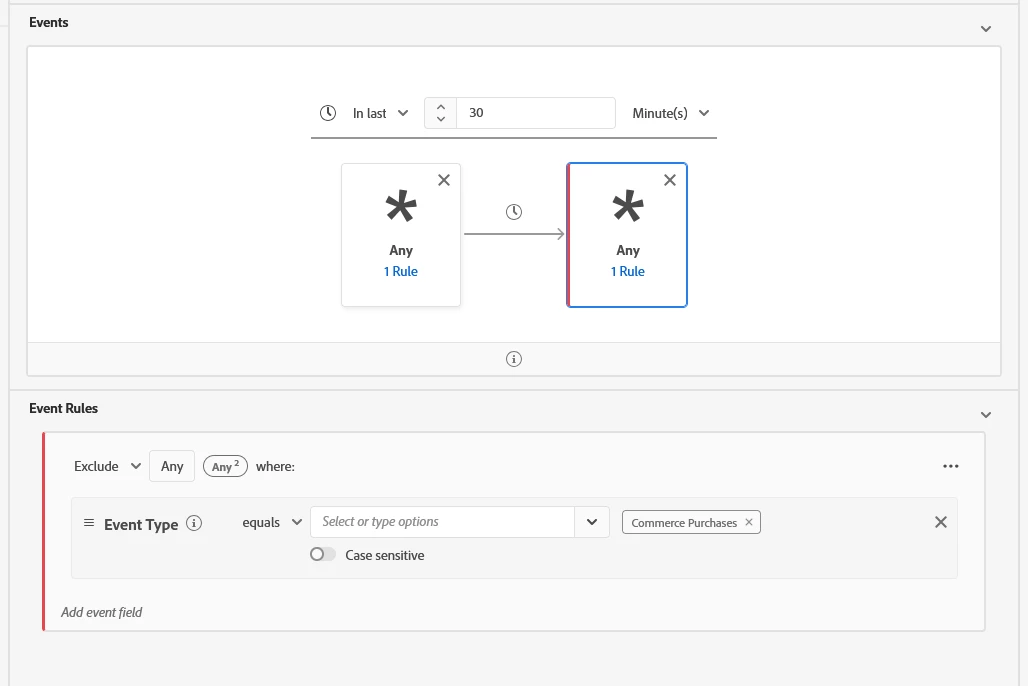
Task: Open 1 Rule link on second Any card
Action: pos(627,272)
